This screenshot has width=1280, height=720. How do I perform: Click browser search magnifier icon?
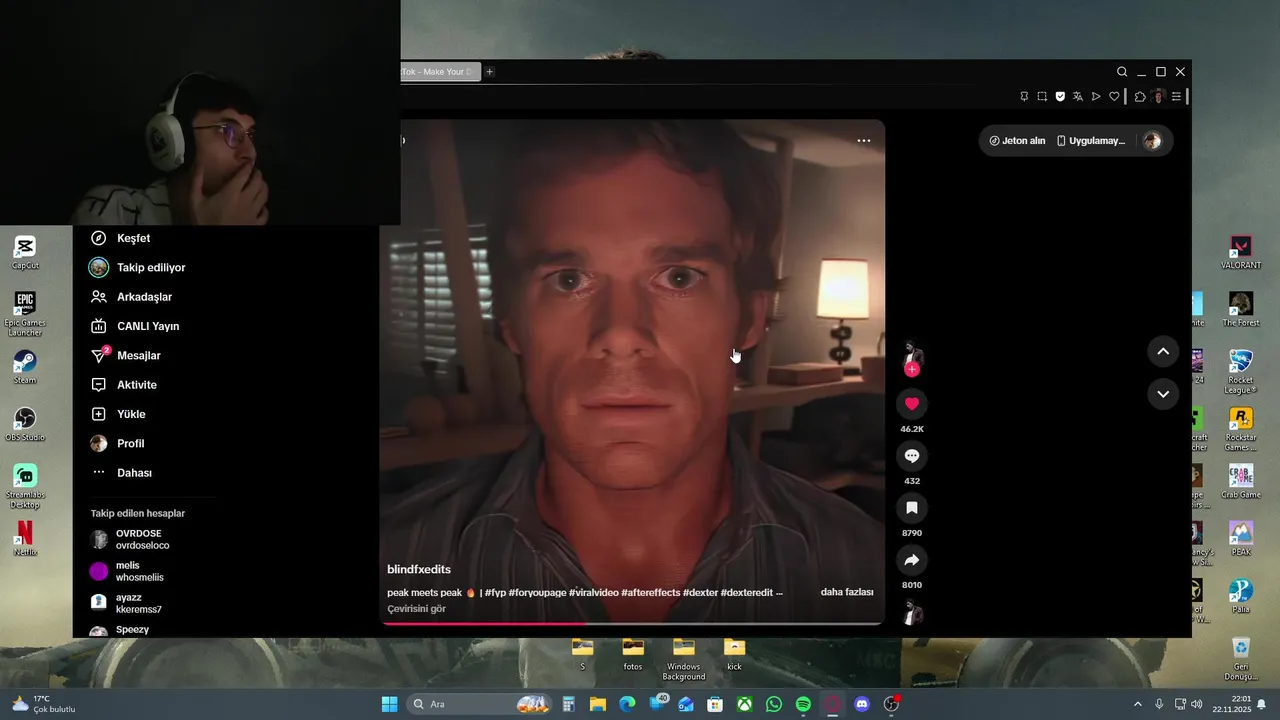pyautogui.click(x=1122, y=72)
